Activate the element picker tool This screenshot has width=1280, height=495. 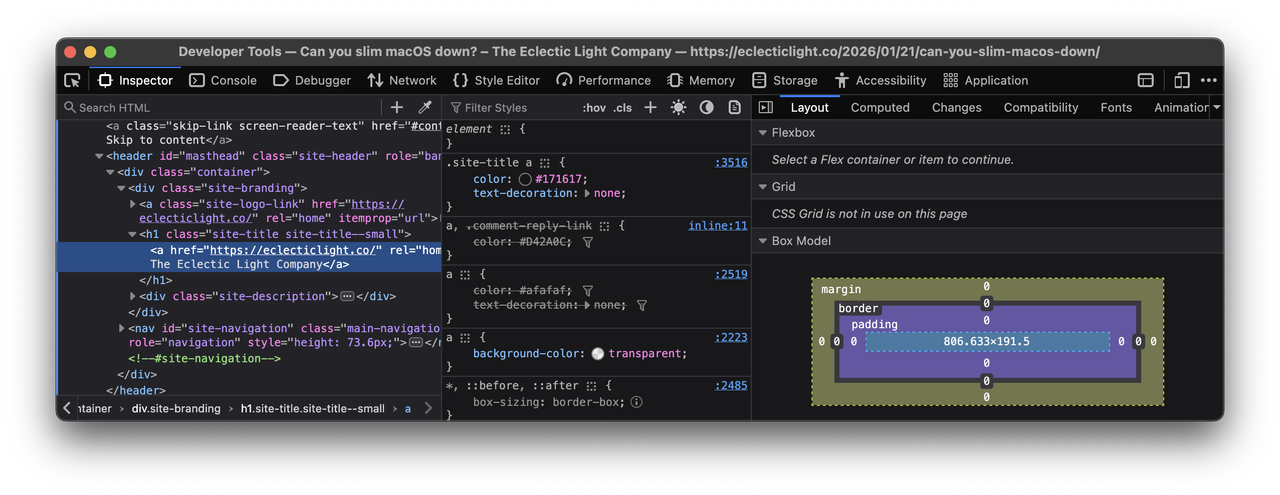72,80
